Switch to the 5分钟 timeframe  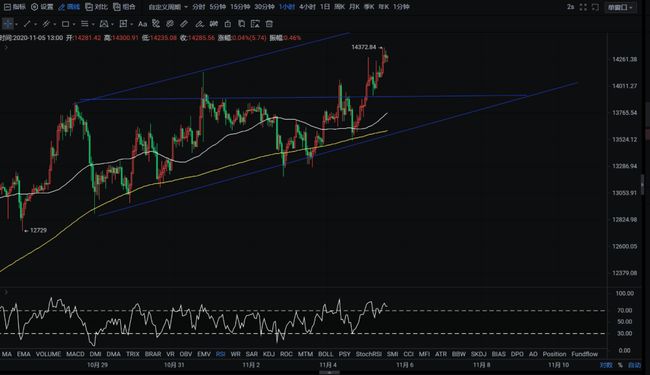point(217,7)
